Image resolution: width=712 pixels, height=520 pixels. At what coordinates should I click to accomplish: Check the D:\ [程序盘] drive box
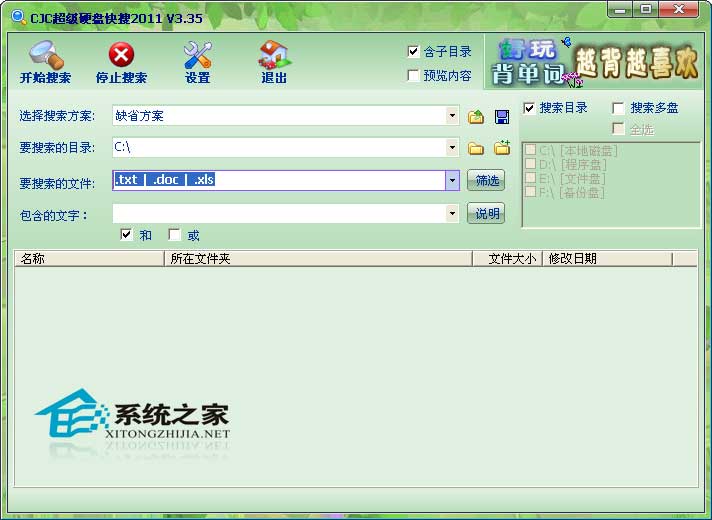(x=530, y=163)
